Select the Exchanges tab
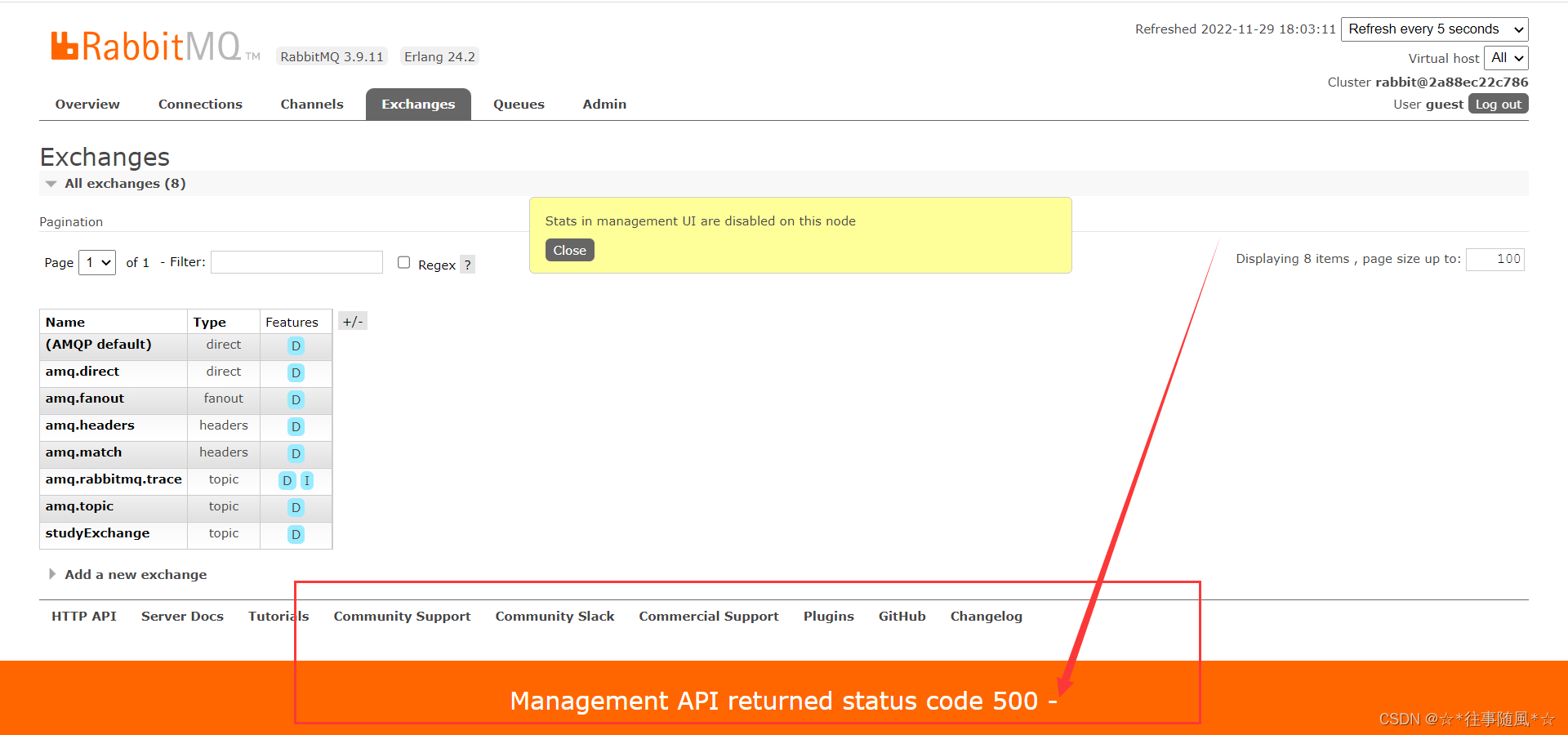 pyautogui.click(x=418, y=105)
